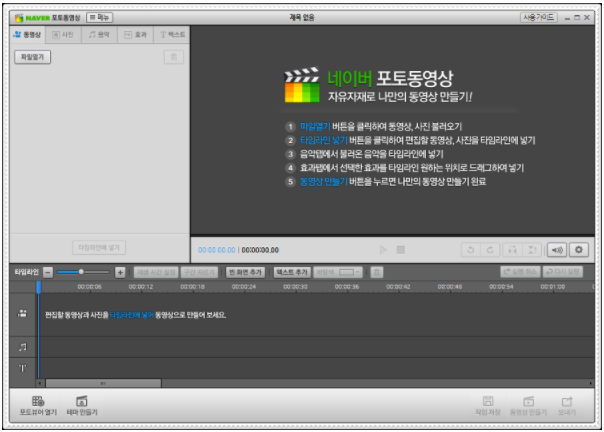
Task: Toggle the preview volume speaker
Action: point(557,250)
